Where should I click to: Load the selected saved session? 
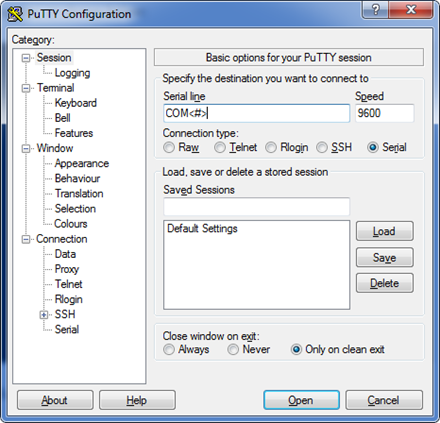(385, 231)
